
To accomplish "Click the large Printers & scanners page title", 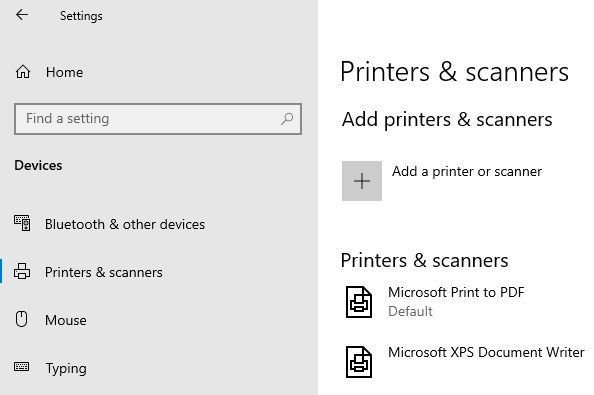I will tap(454, 72).
